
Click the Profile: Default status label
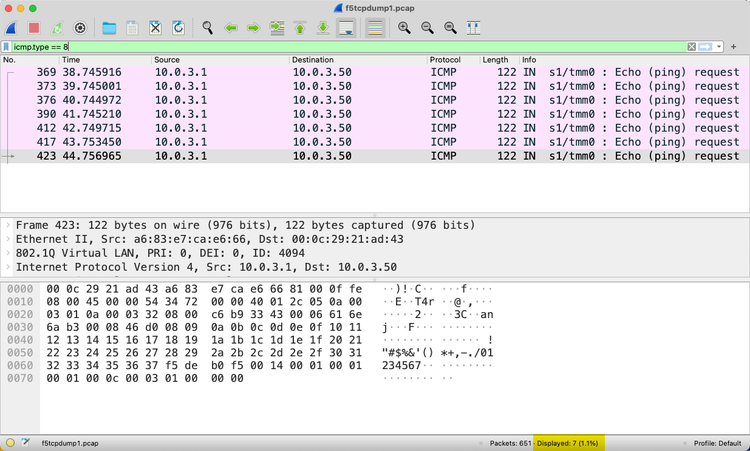pyautogui.click(x=718, y=443)
